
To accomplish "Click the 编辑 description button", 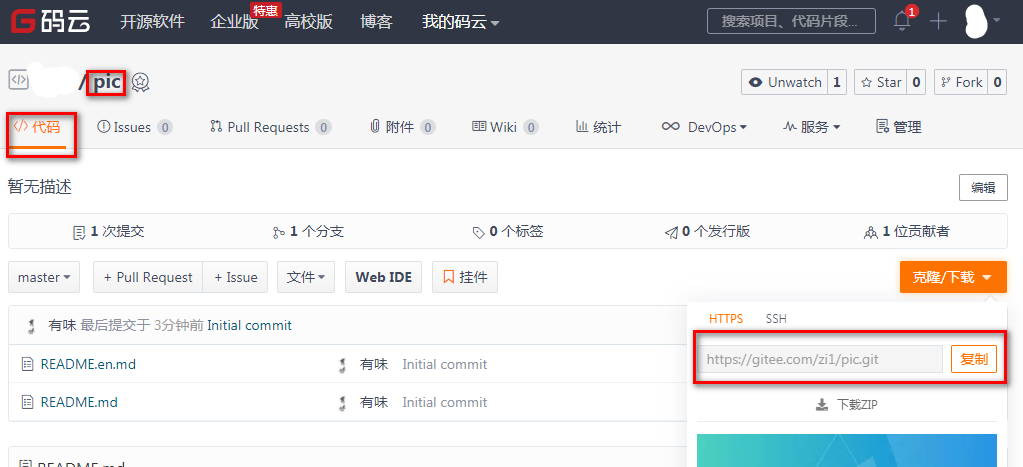I will tap(983, 188).
